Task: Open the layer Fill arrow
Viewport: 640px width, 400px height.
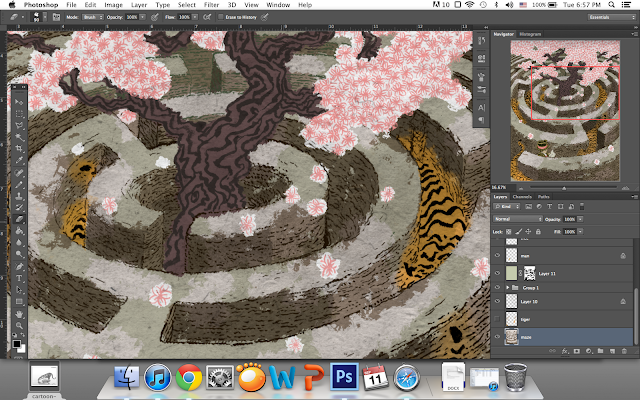Action: point(580,231)
